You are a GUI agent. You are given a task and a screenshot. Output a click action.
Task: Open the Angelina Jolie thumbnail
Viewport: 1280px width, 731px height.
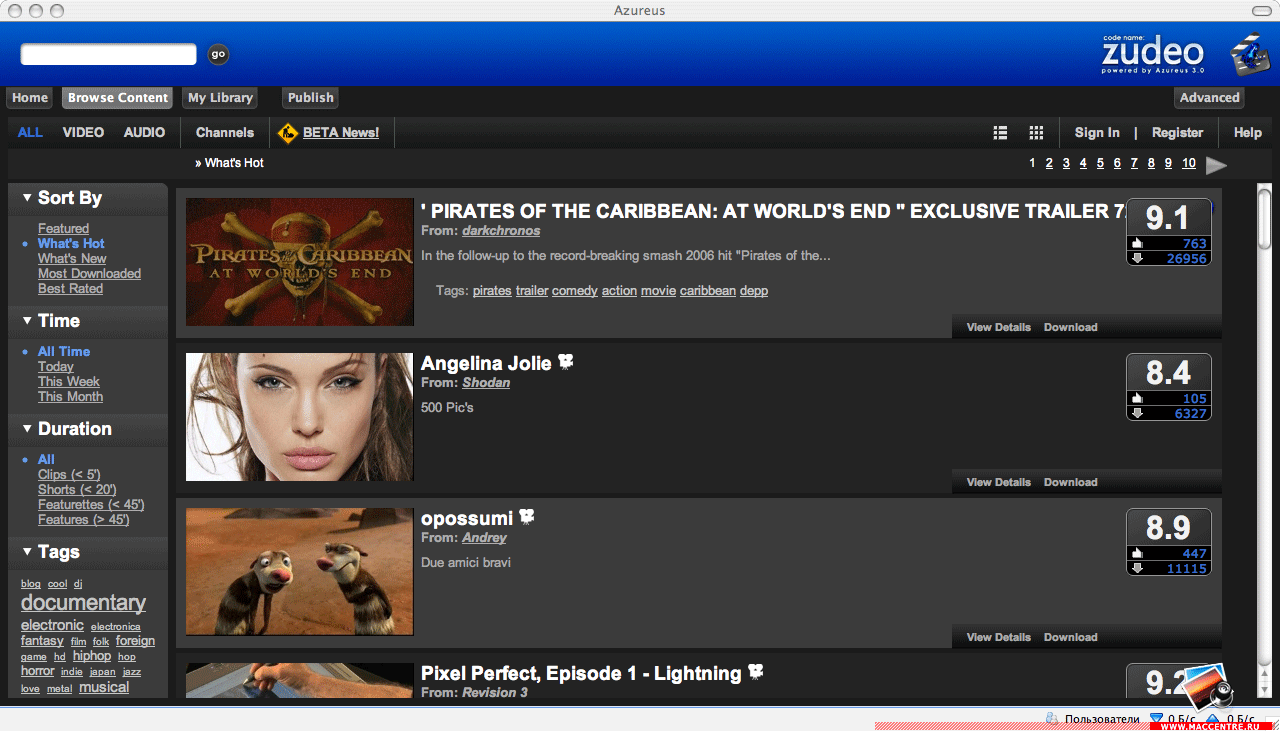click(300, 417)
